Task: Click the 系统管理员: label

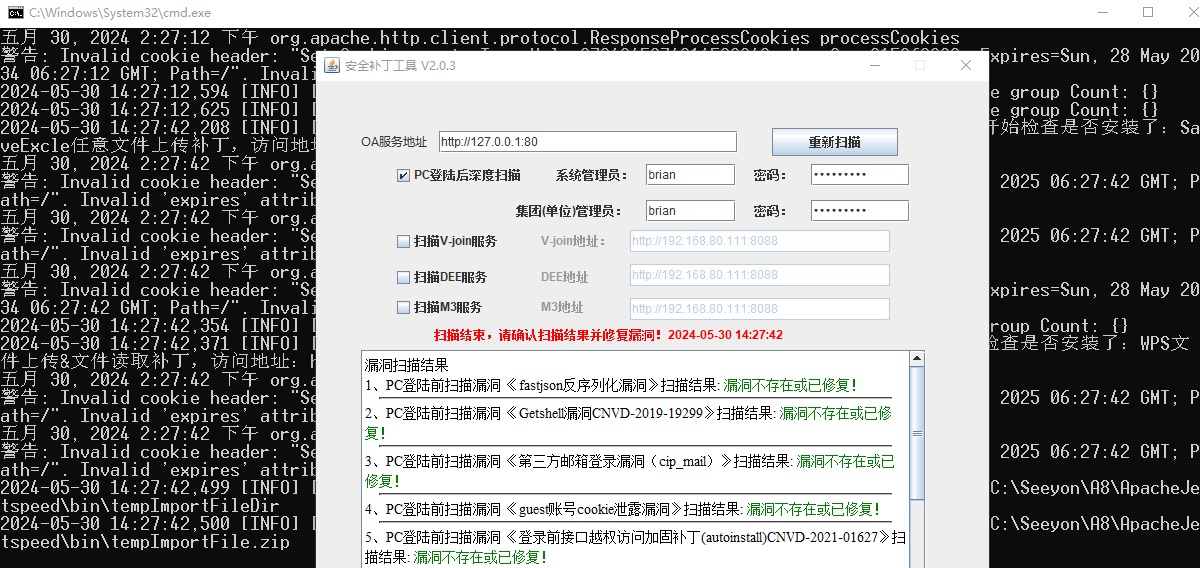Action: 592,175
